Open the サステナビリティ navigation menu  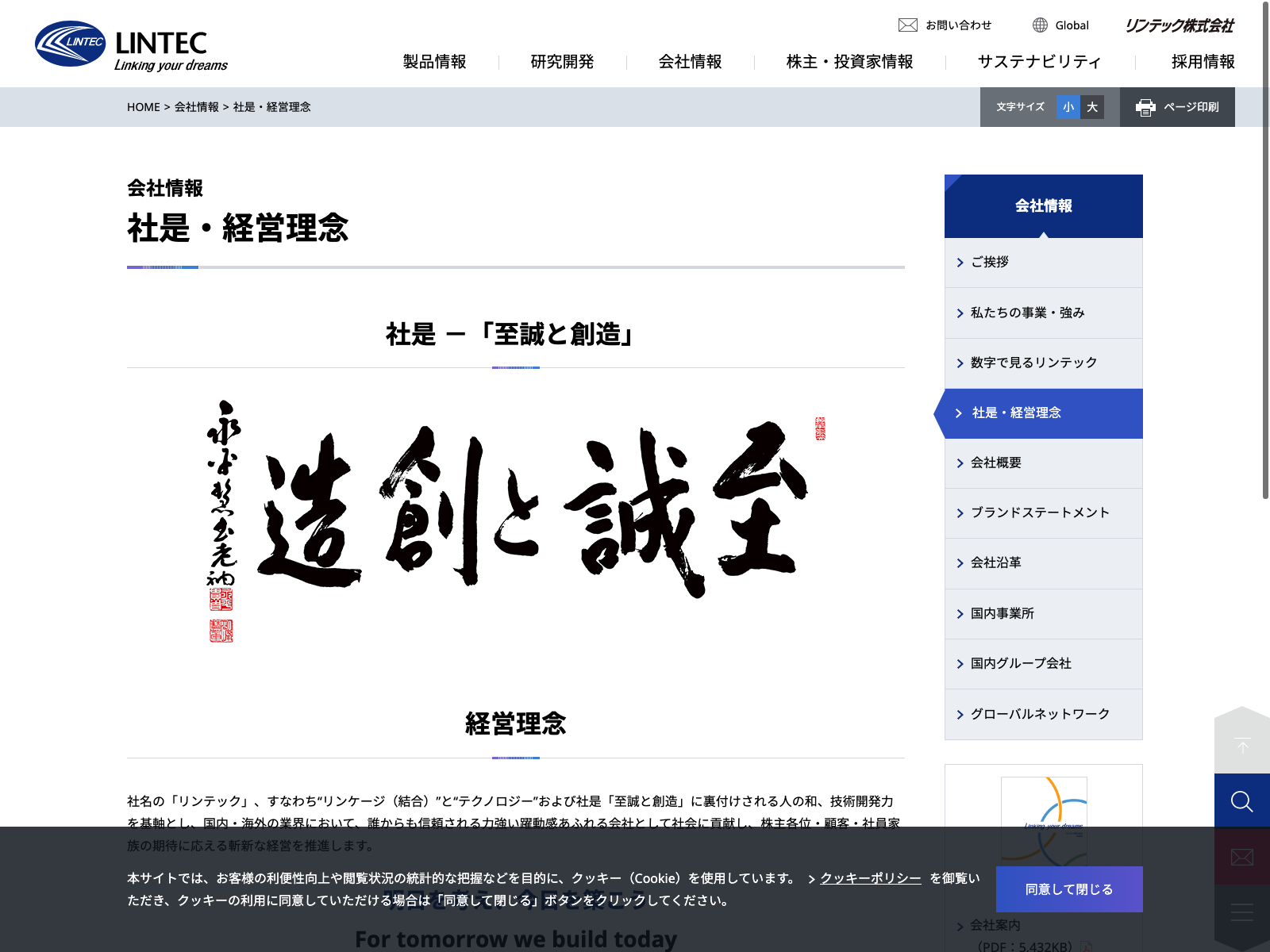pyautogui.click(x=1040, y=62)
